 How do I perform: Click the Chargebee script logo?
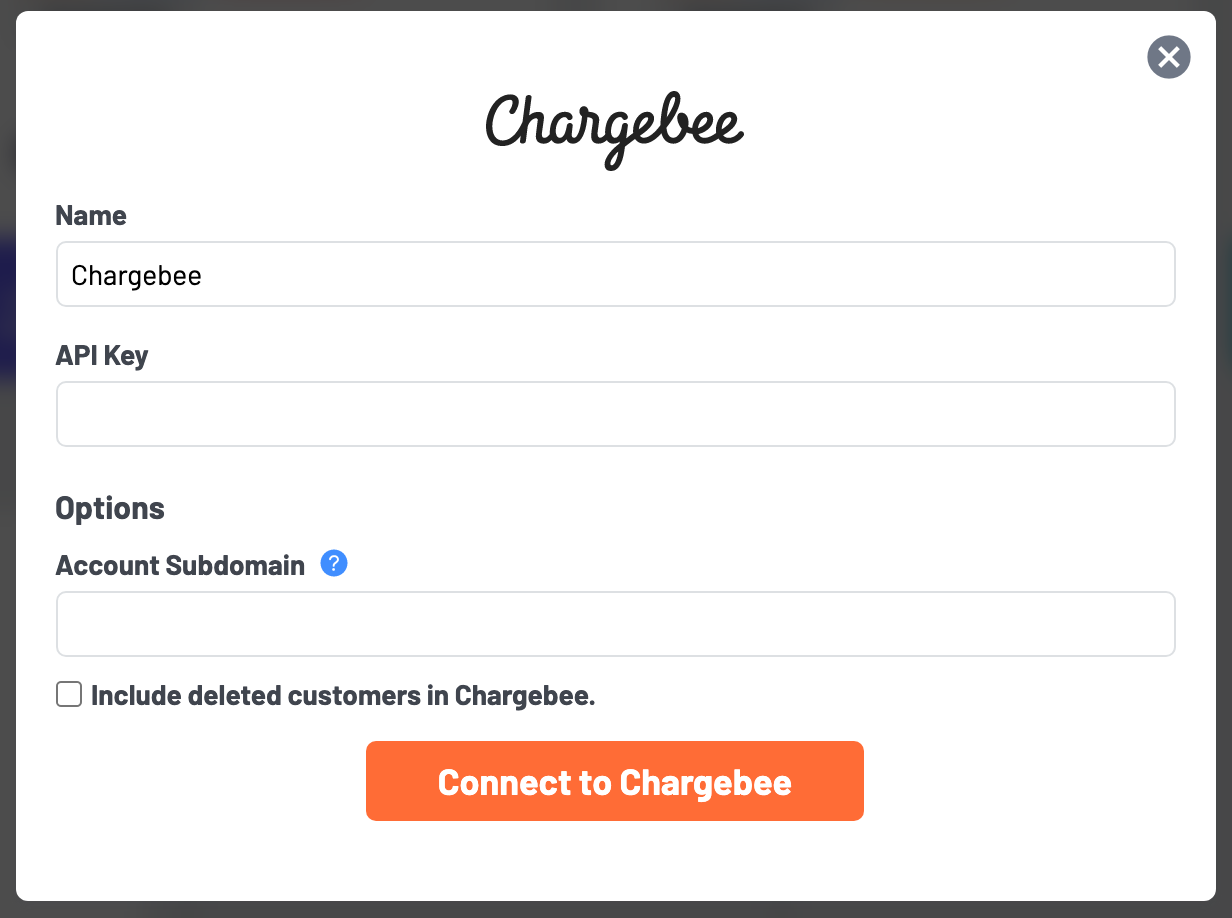615,130
